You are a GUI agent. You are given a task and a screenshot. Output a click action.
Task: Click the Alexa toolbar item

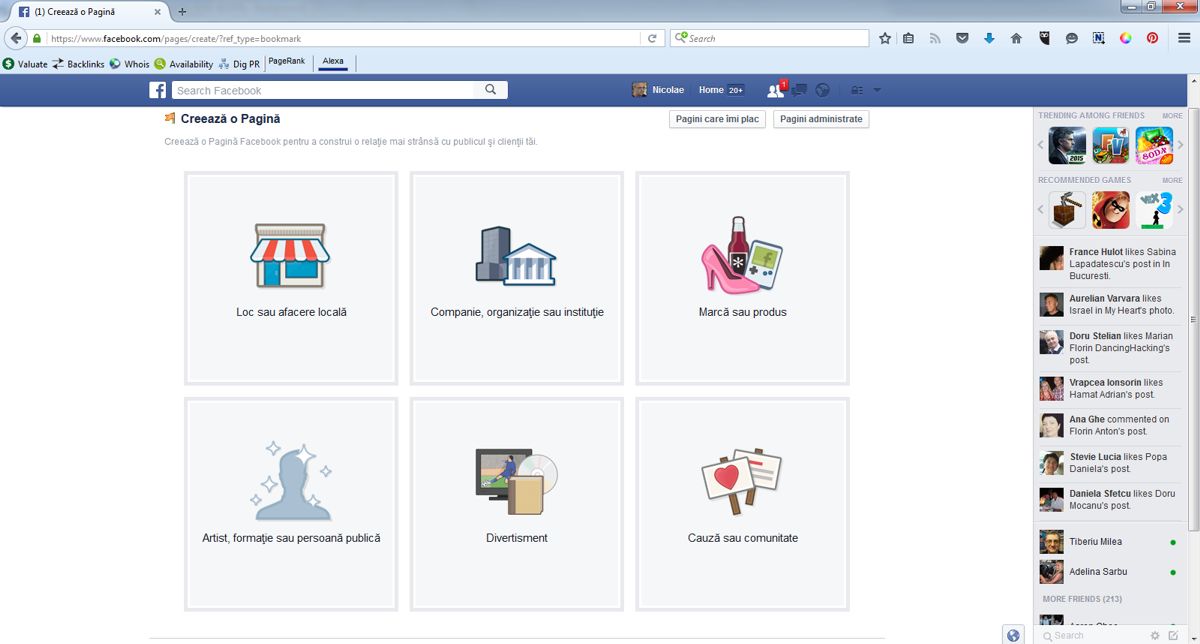pos(333,61)
